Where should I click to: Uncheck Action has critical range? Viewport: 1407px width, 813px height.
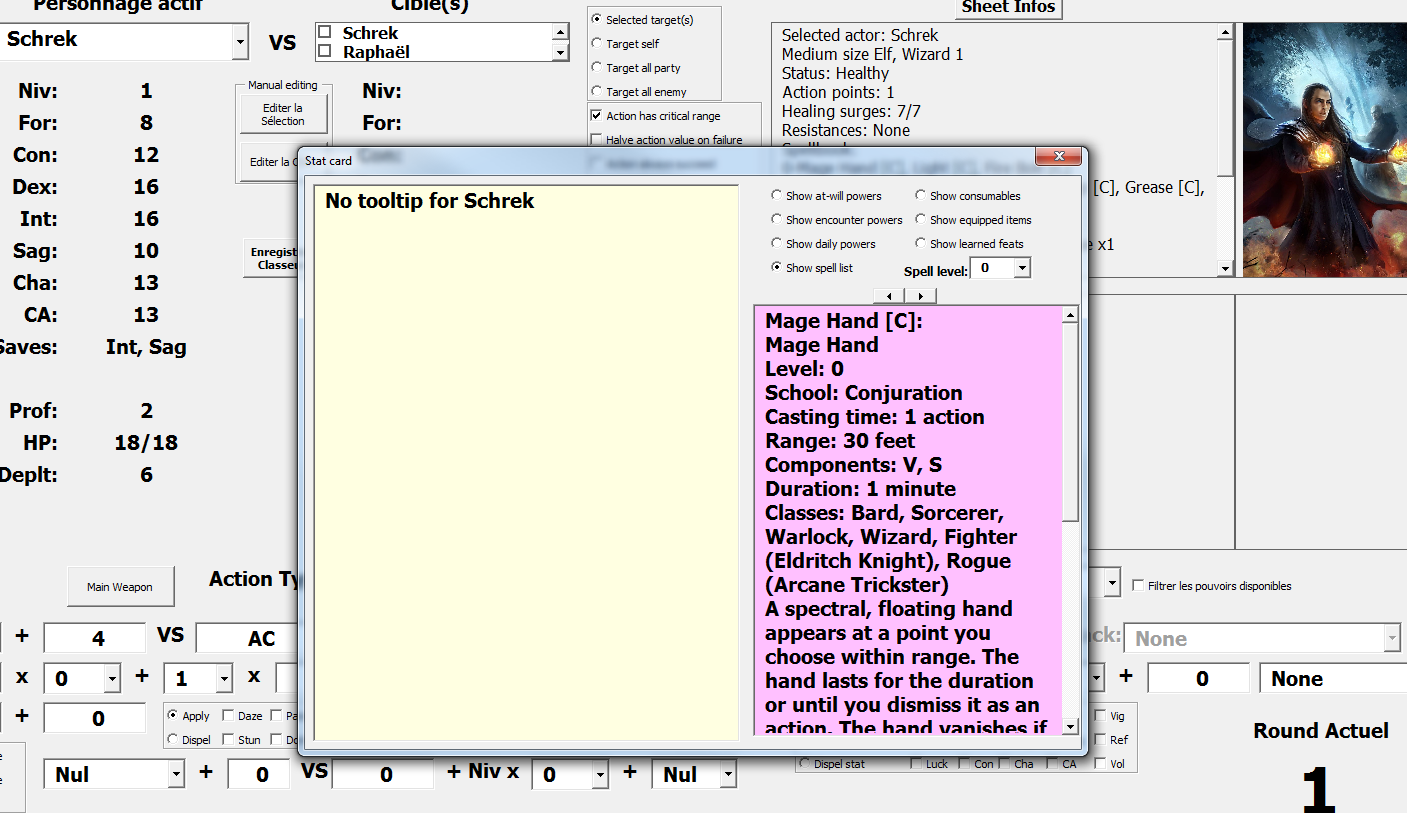pos(597,116)
